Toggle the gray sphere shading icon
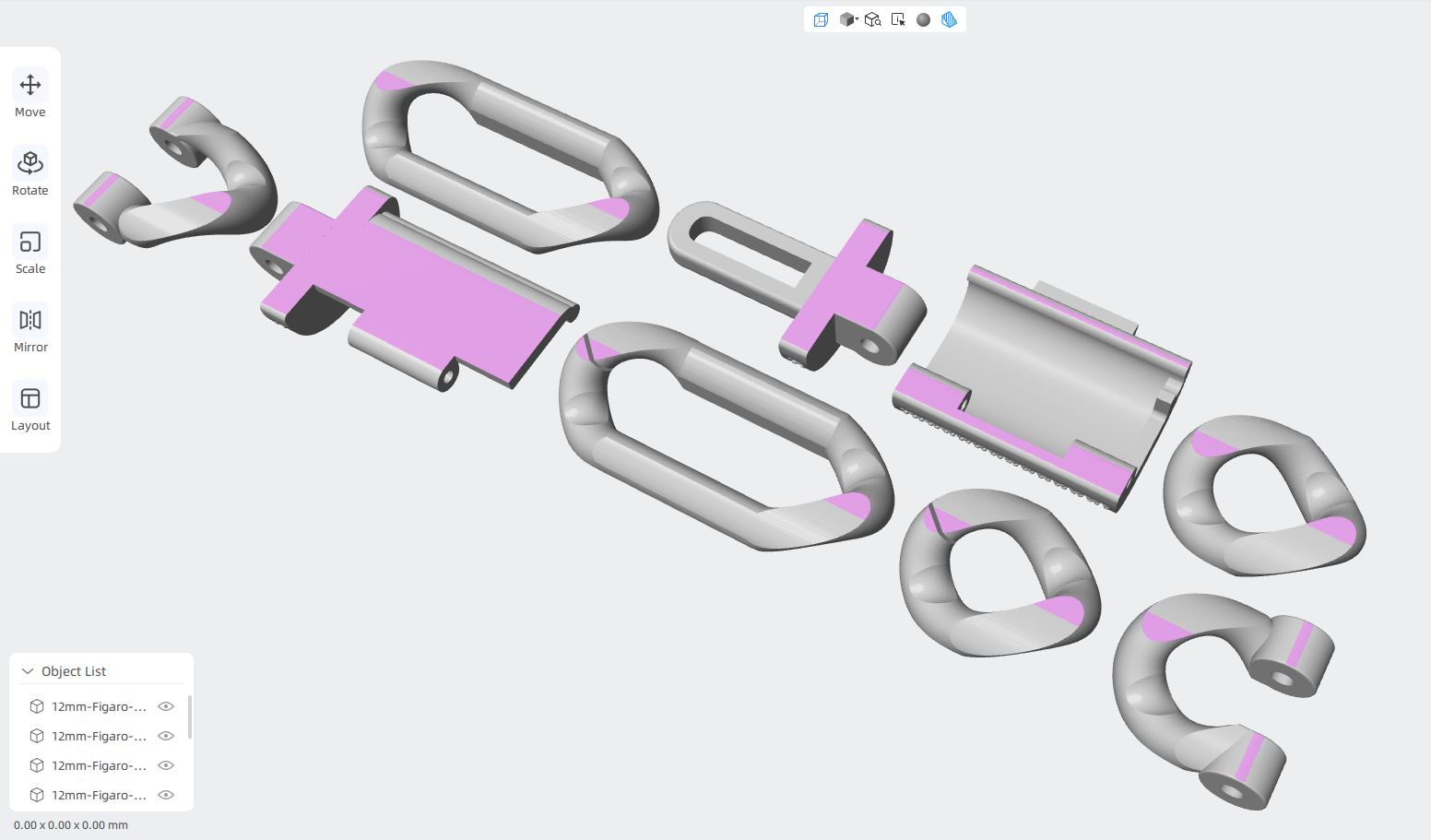 coord(924,19)
